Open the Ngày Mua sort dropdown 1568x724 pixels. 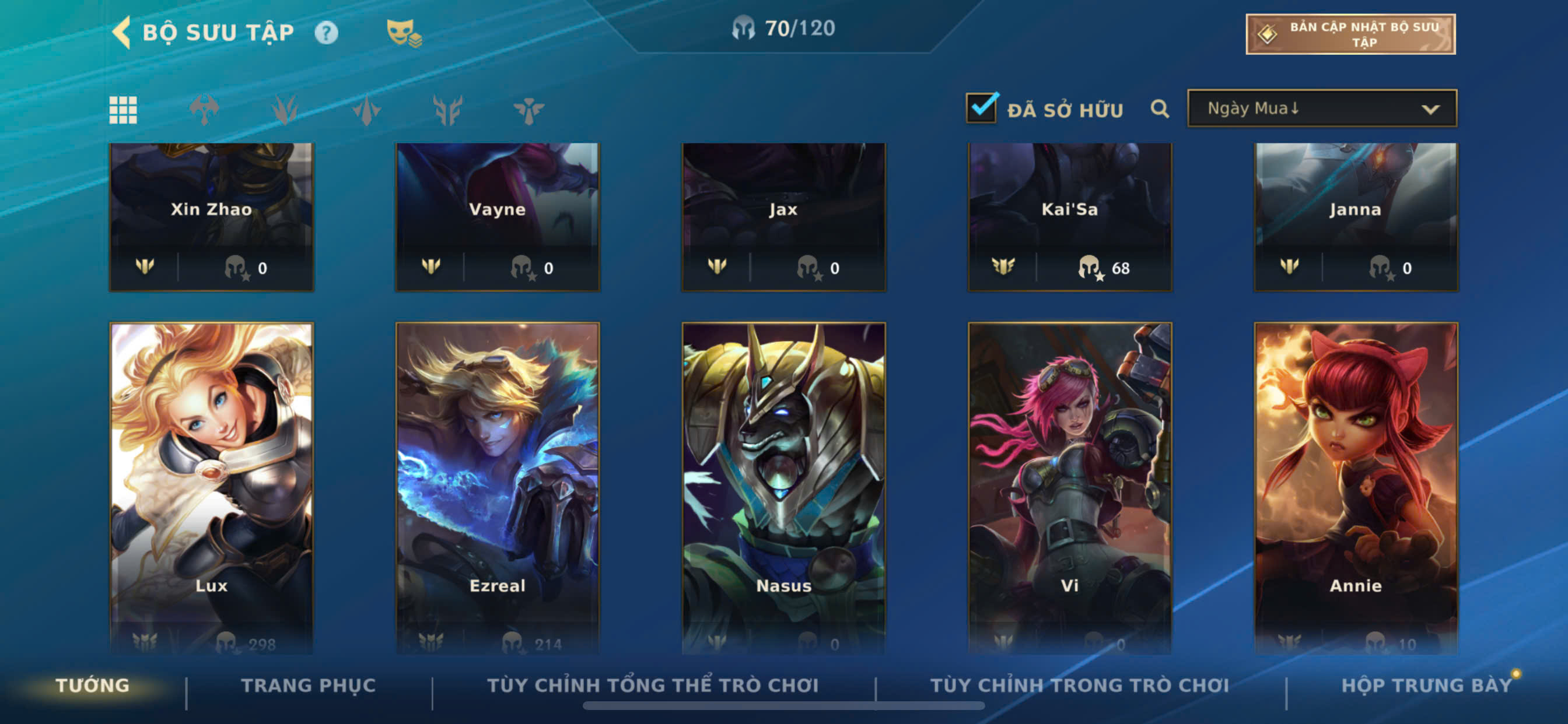click(x=1321, y=108)
